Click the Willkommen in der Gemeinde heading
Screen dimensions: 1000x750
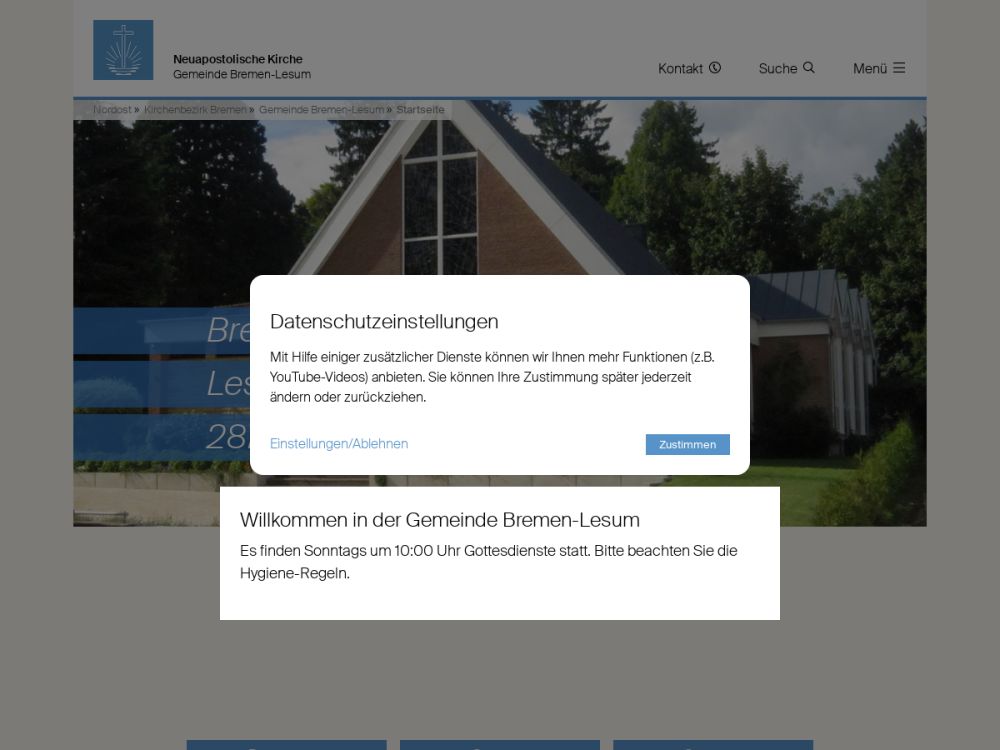click(x=439, y=520)
